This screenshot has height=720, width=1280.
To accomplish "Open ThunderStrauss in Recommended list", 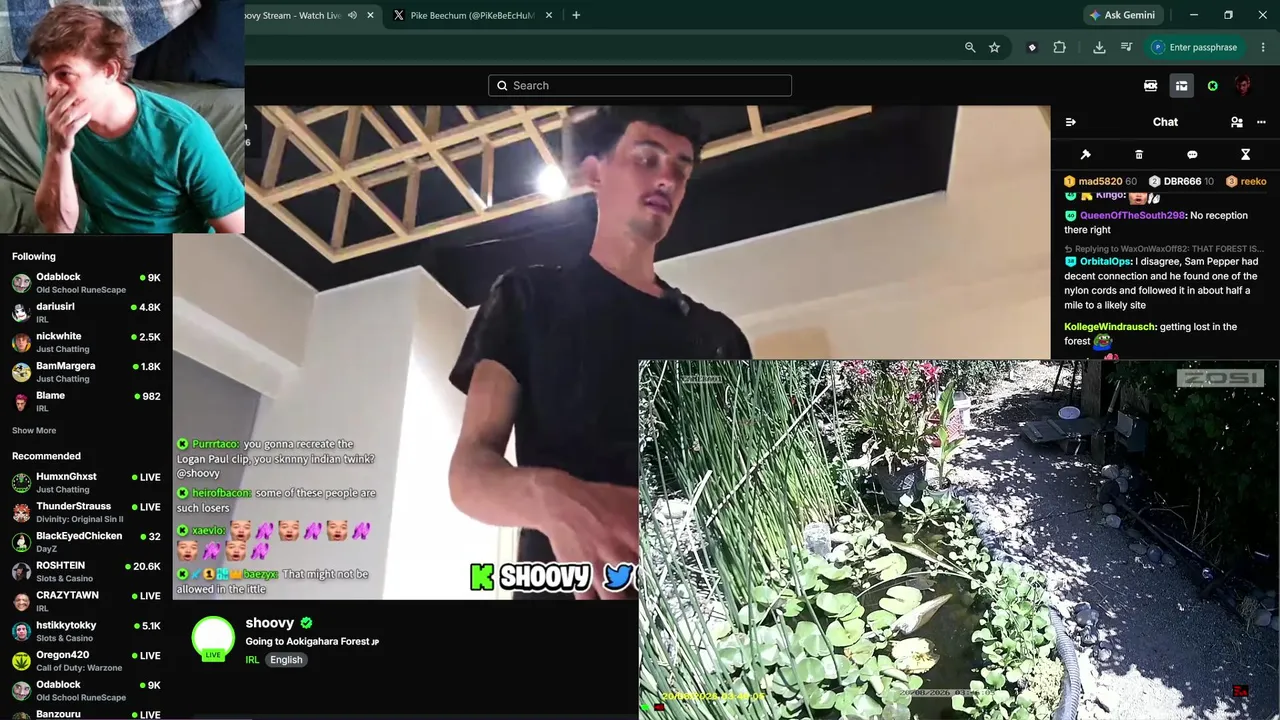I will (x=86, y=512).
